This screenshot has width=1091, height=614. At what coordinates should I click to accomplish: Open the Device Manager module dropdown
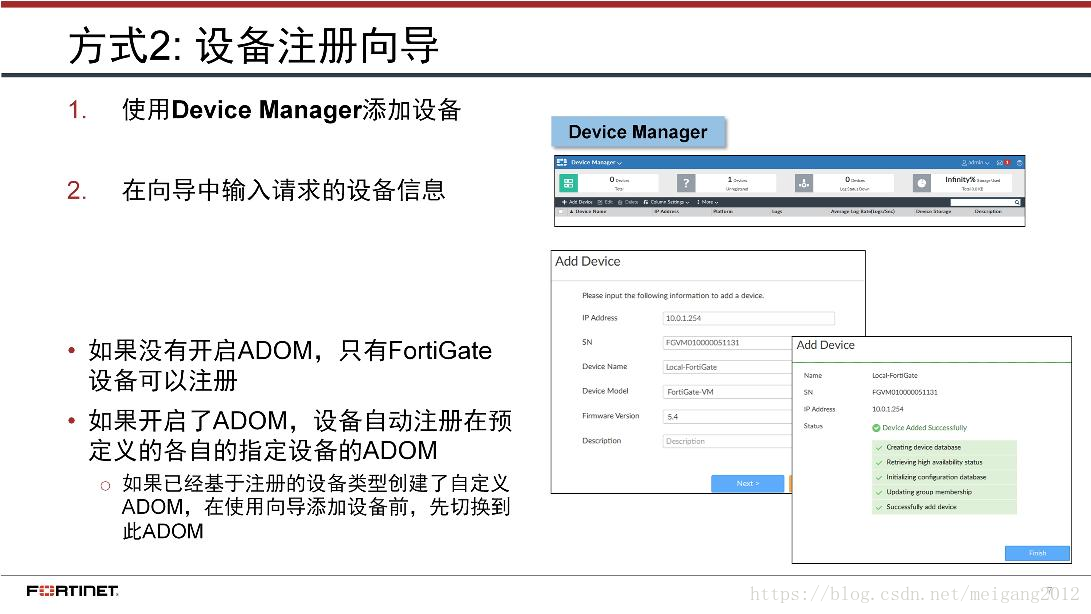[x=596, y=162]
